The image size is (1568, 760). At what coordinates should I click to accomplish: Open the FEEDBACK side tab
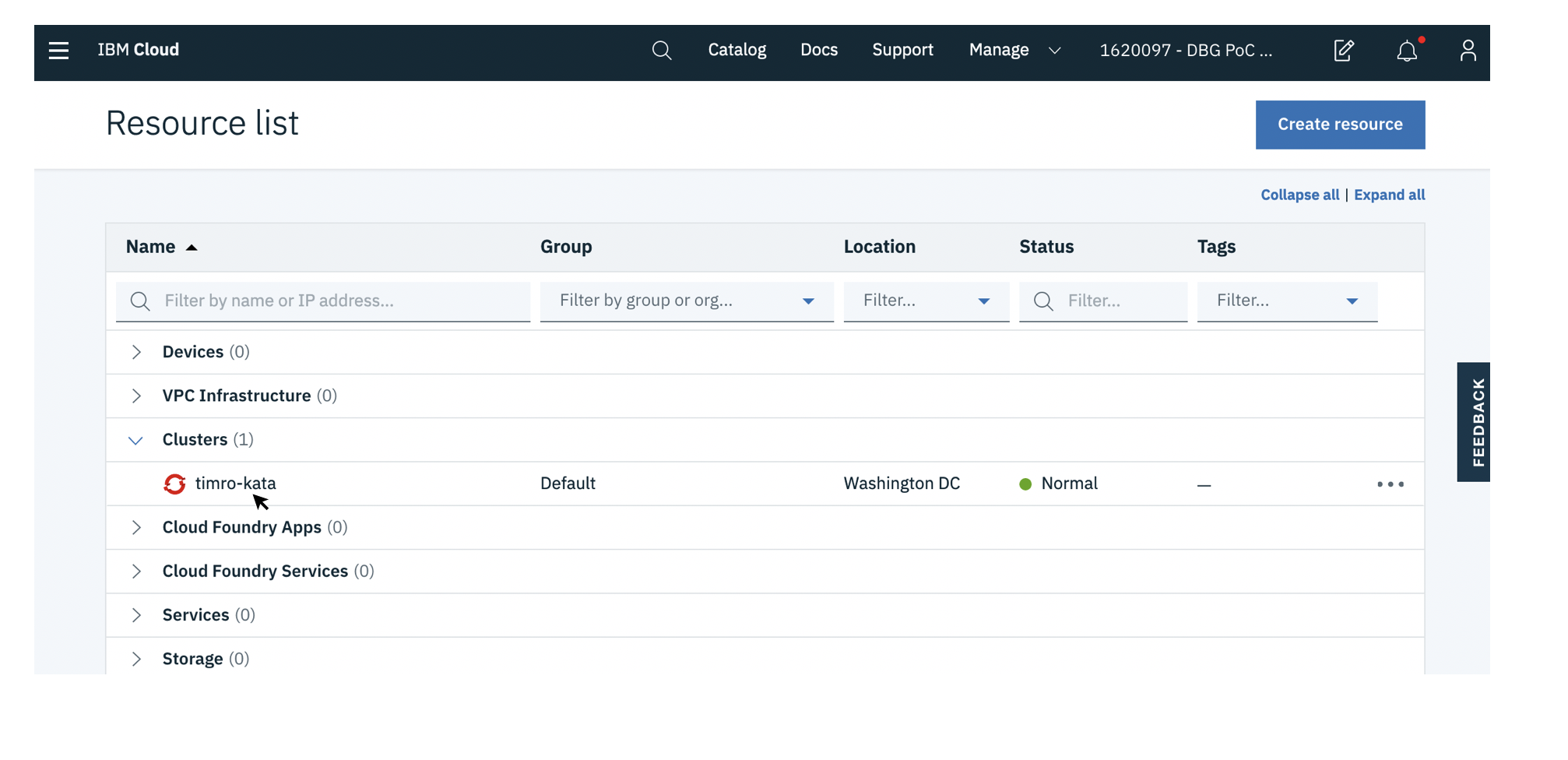[1474, 422]
